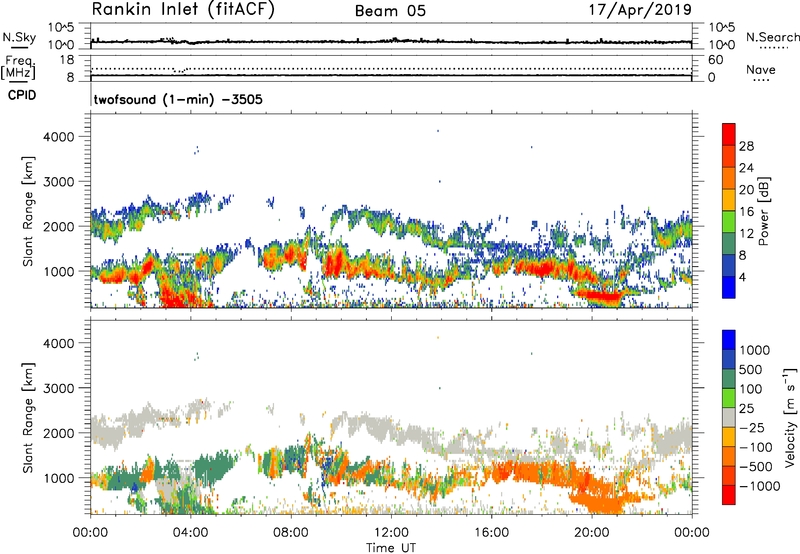Click the 'Rankin Inlet (fitACF)' title
Screen dimensions: 800x554
click(183, 10)
